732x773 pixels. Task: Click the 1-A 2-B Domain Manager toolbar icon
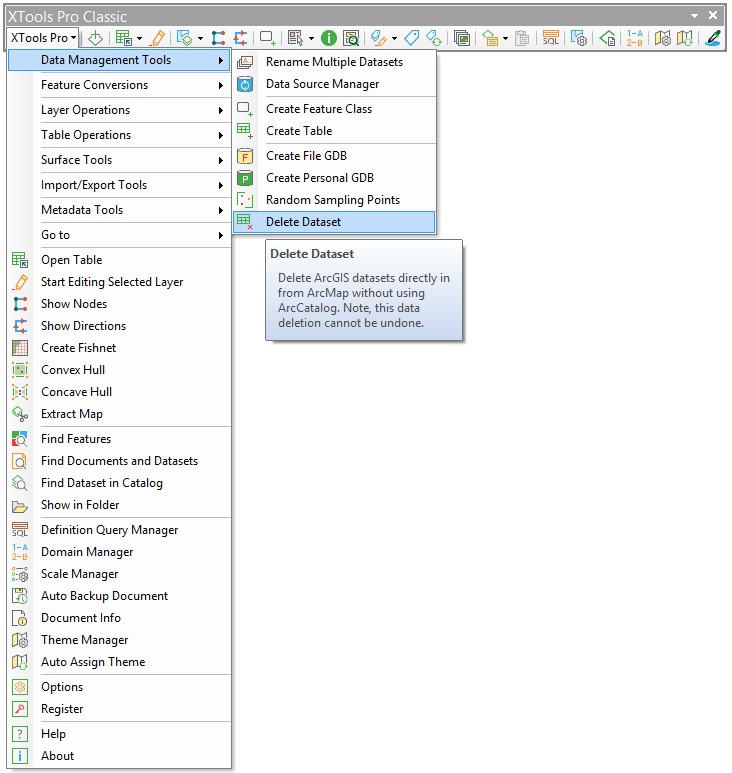pyautogui.click(x=635, y=38)
